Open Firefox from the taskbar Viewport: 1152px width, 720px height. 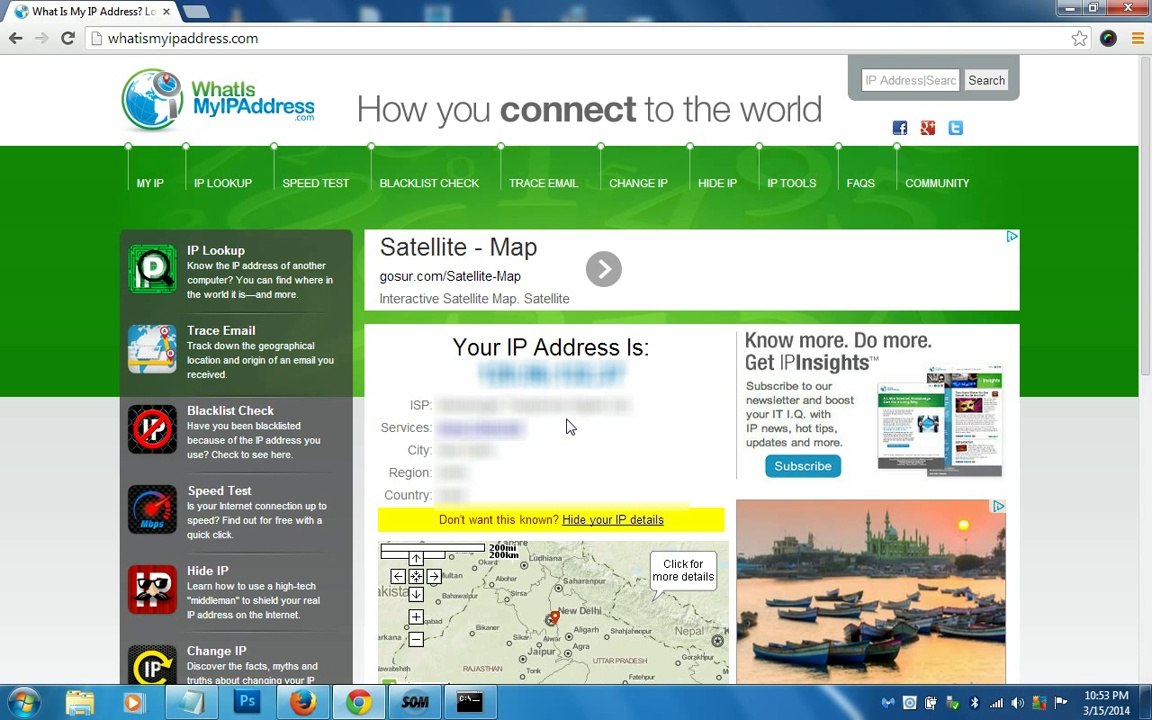coord(303,702)
